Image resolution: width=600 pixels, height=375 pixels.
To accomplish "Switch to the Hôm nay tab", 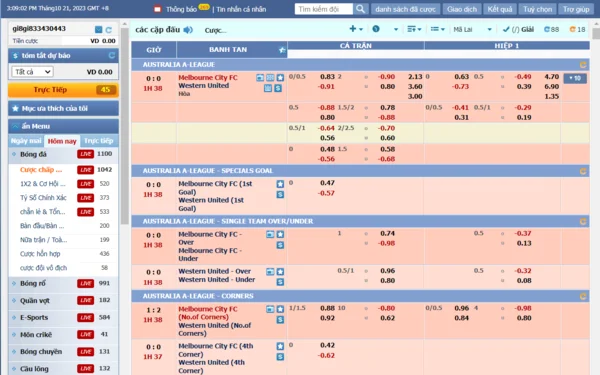I will coord(62,141).
